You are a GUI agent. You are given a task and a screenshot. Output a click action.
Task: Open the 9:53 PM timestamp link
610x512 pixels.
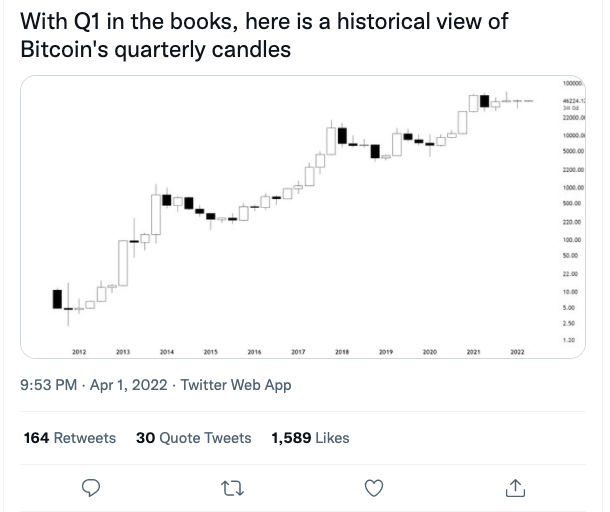click(x=49, y=385)
